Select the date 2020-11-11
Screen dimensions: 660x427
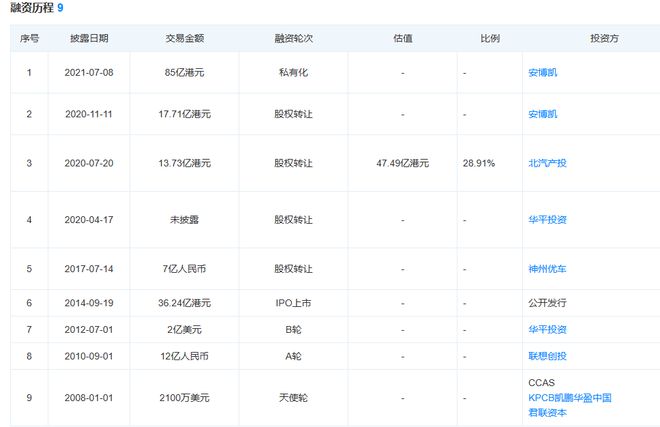pyautogui.click(x=89, y=114)
